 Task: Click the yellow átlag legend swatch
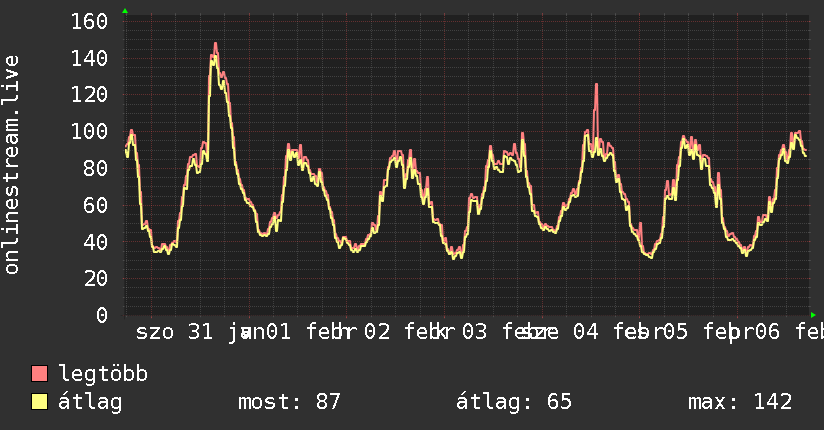tap(39, 401)
